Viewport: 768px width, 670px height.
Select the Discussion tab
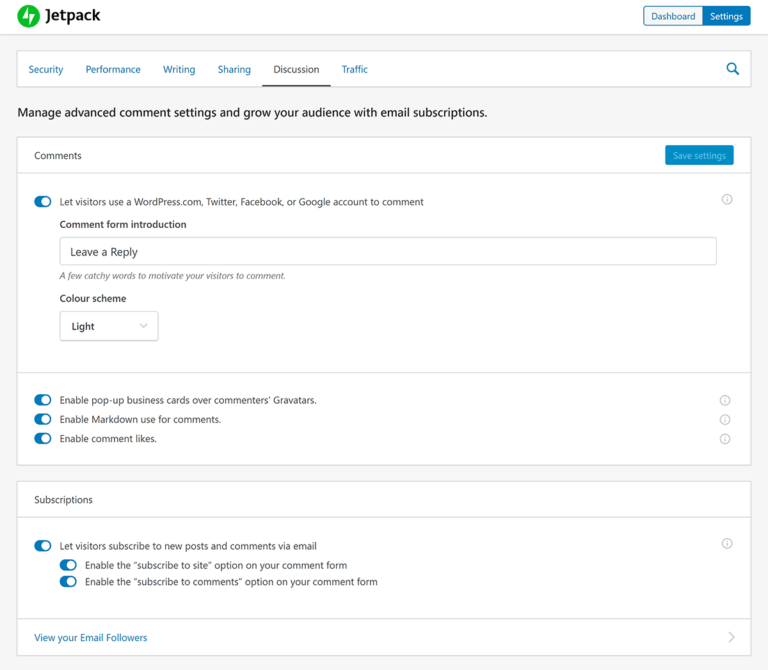tap(296, 70)
